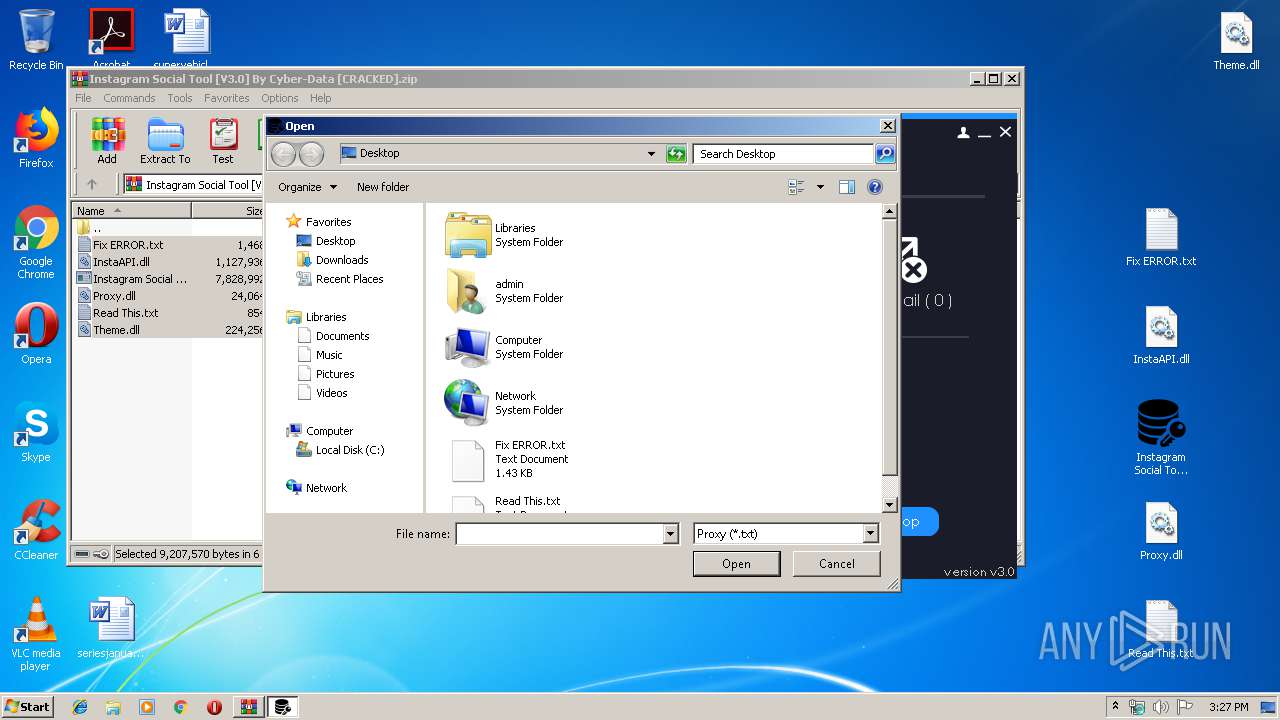Viewport: 1280px width, 720px height.
Task: Click the user profile icon in dark app
Action: point(964,132)
